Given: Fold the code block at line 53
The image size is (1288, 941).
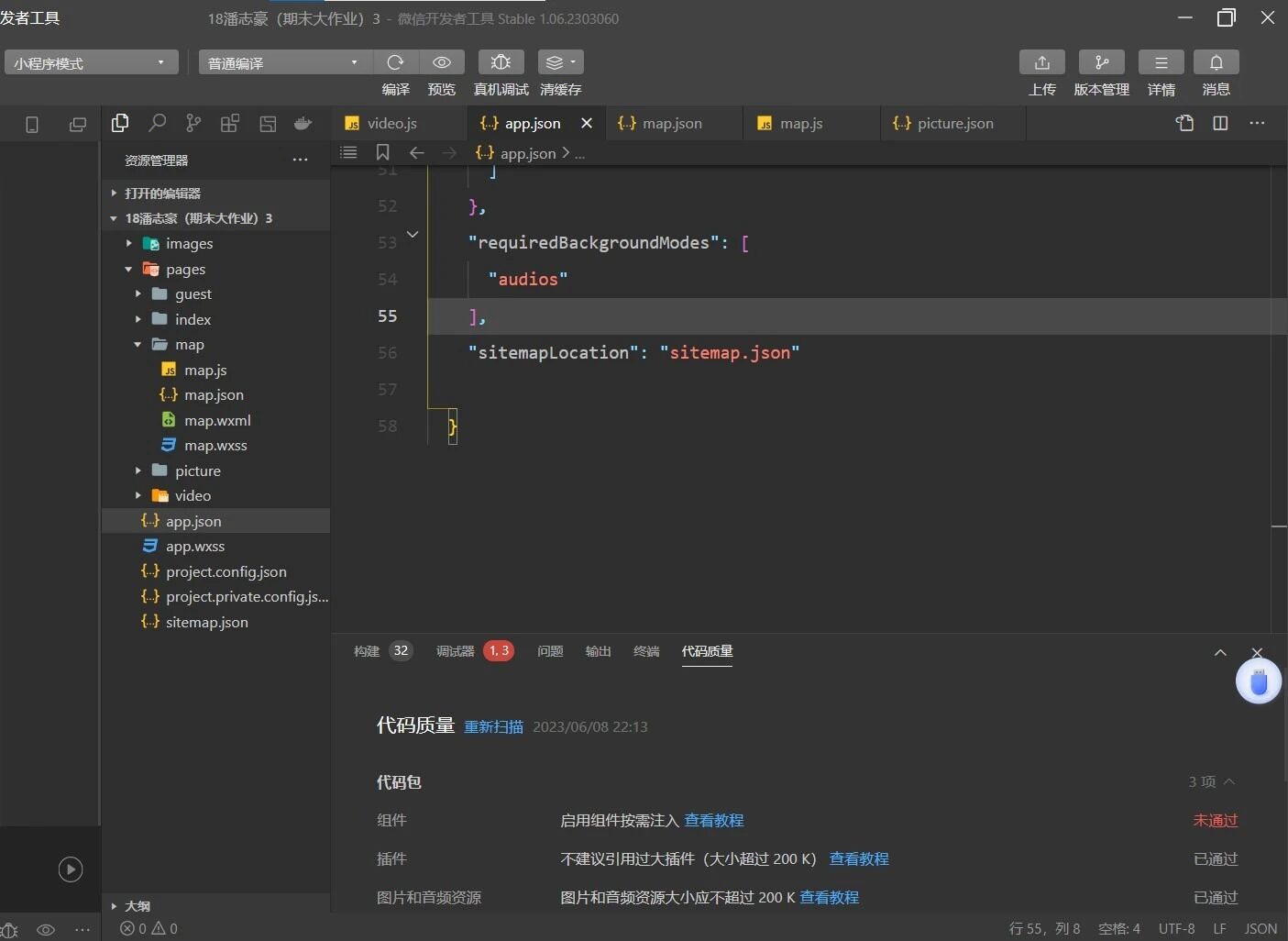Looking at the screenshot, I should (413, 235).
